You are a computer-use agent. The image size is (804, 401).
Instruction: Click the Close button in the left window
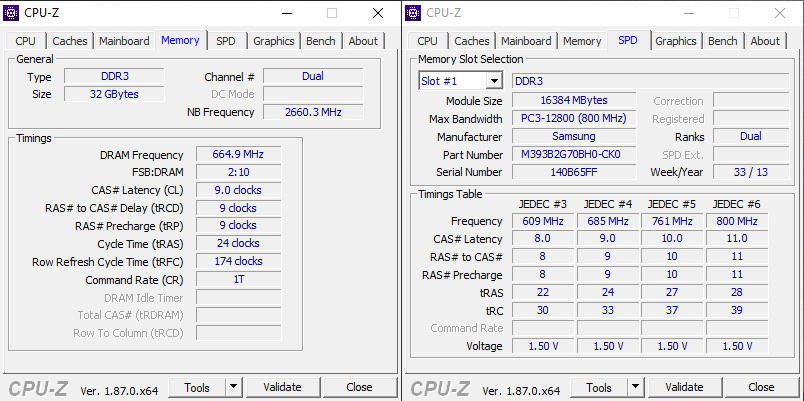click(359, 387)
